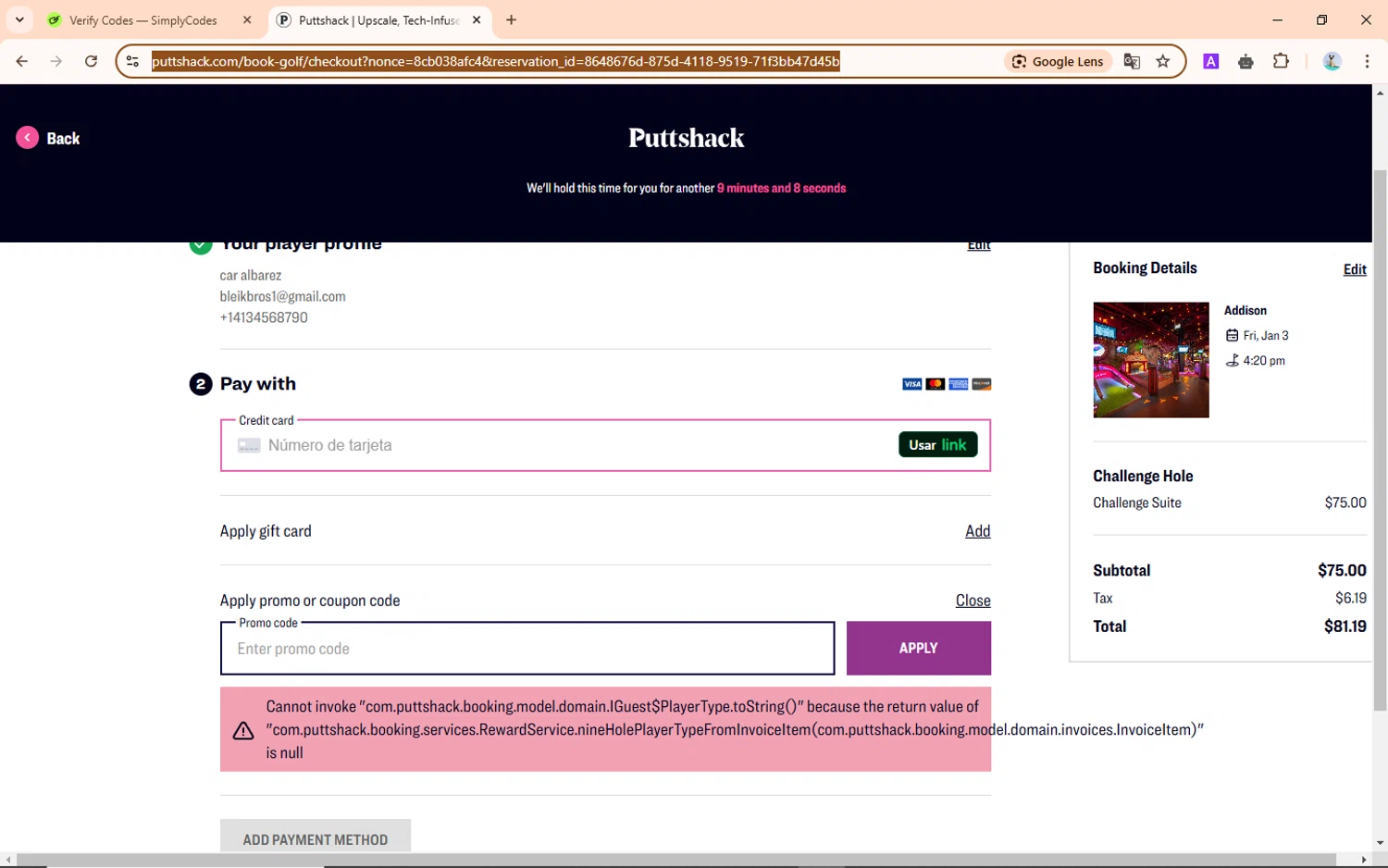Click the step 2 Pay with badge
Viewport: 1388px width, 868px height.
[201, 384]
